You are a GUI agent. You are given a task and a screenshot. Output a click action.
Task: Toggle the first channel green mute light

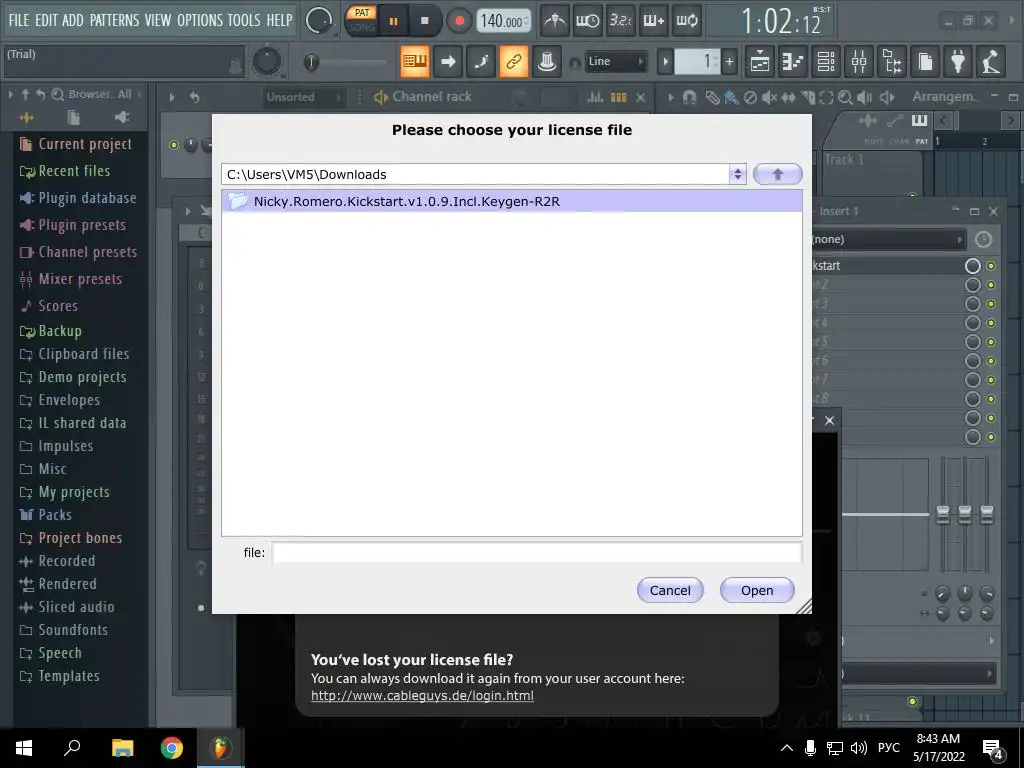(174, 145)
